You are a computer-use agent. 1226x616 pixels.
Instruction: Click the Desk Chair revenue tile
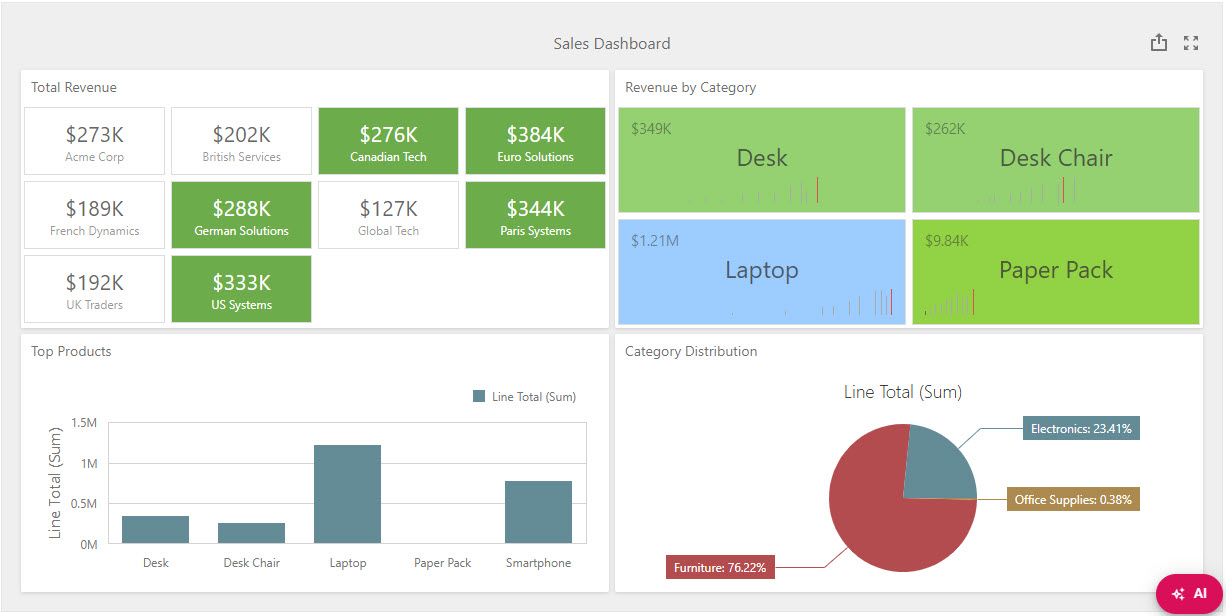(x=1055, y=160)
